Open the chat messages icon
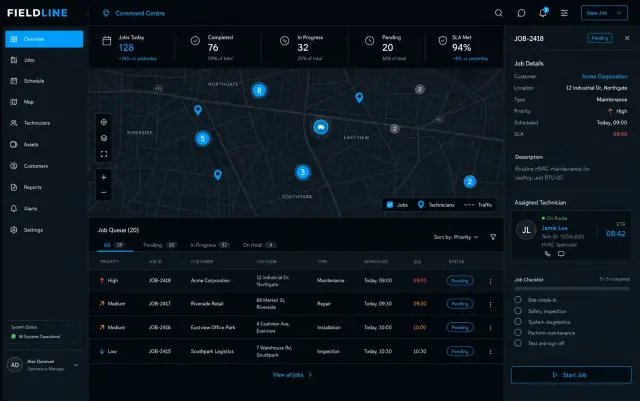The height and width of the screenshot is (401, 640). [x=521, y=13]
